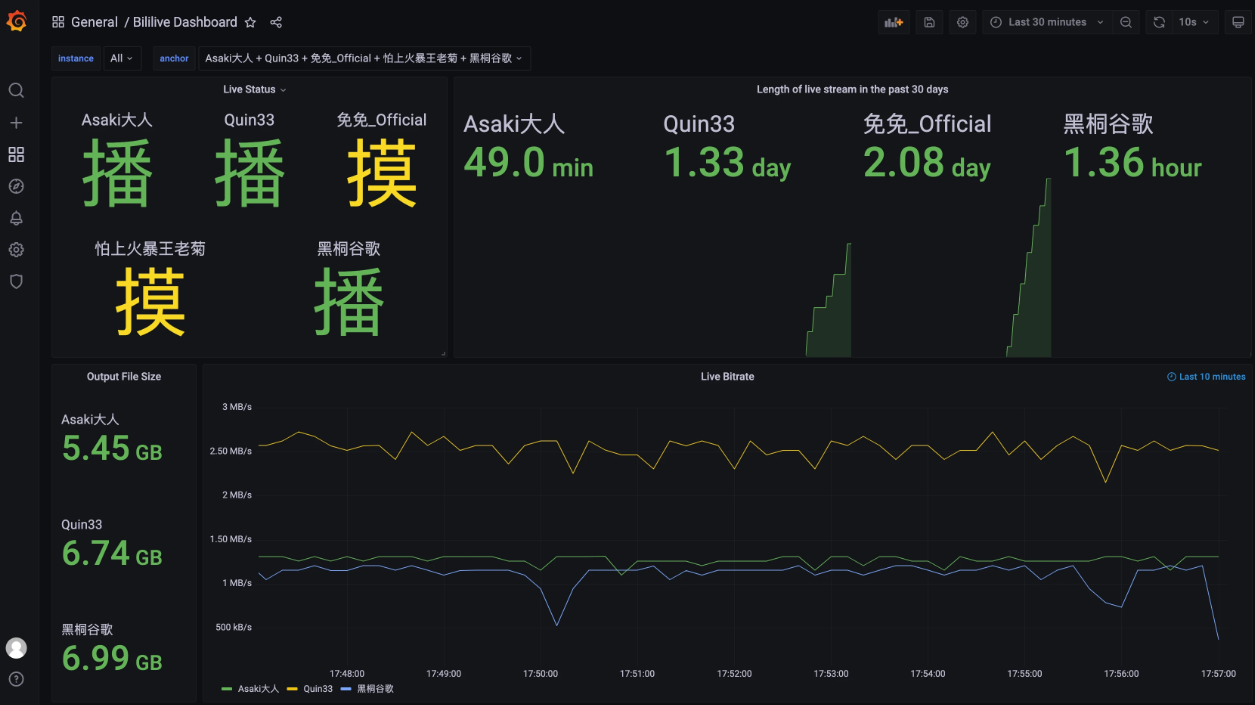
Task: Open Explore from the left sidebar
Action: [x=16, y=186]
